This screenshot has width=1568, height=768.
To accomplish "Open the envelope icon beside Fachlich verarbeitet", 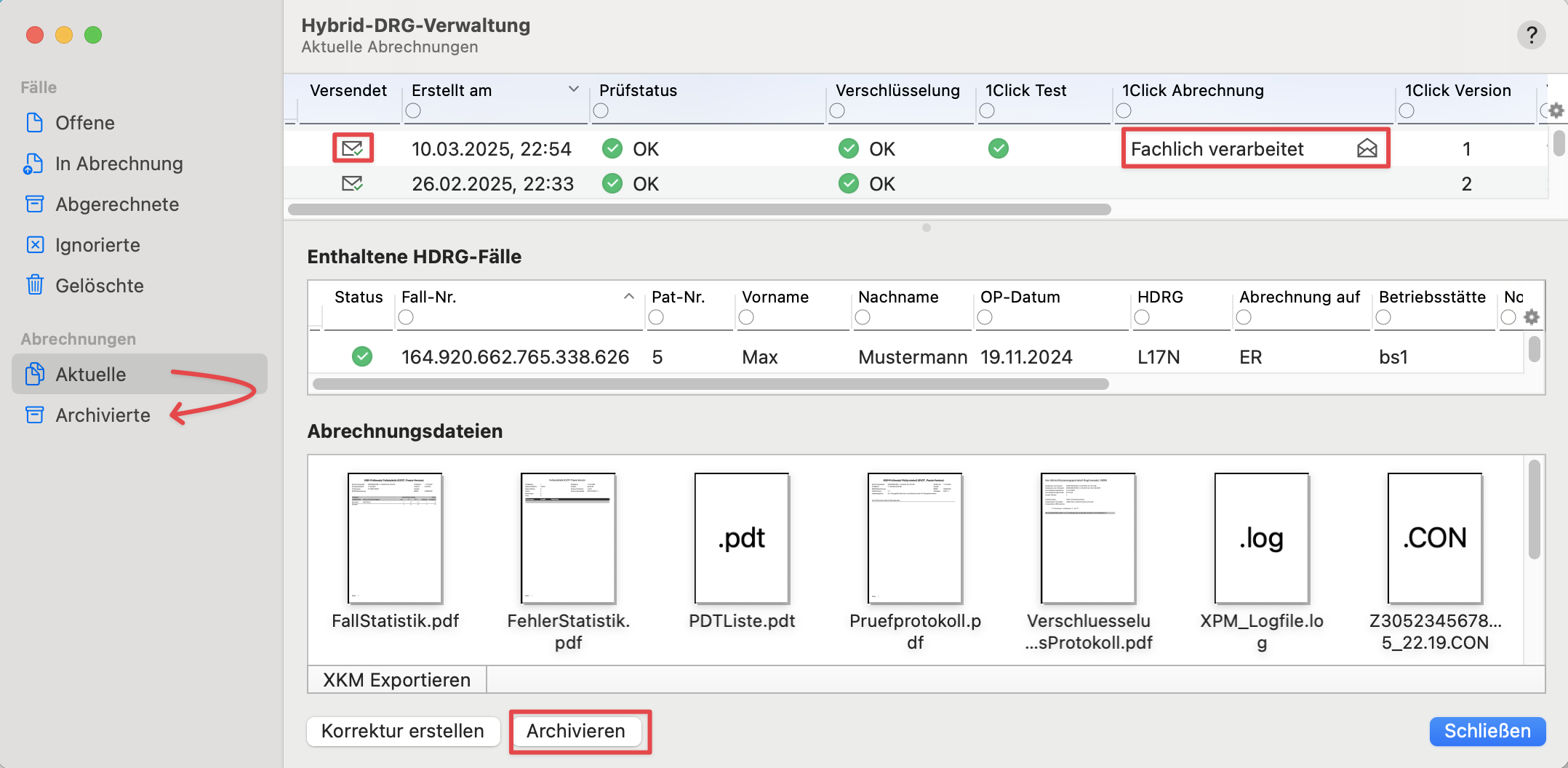I will coord(1367,148).
